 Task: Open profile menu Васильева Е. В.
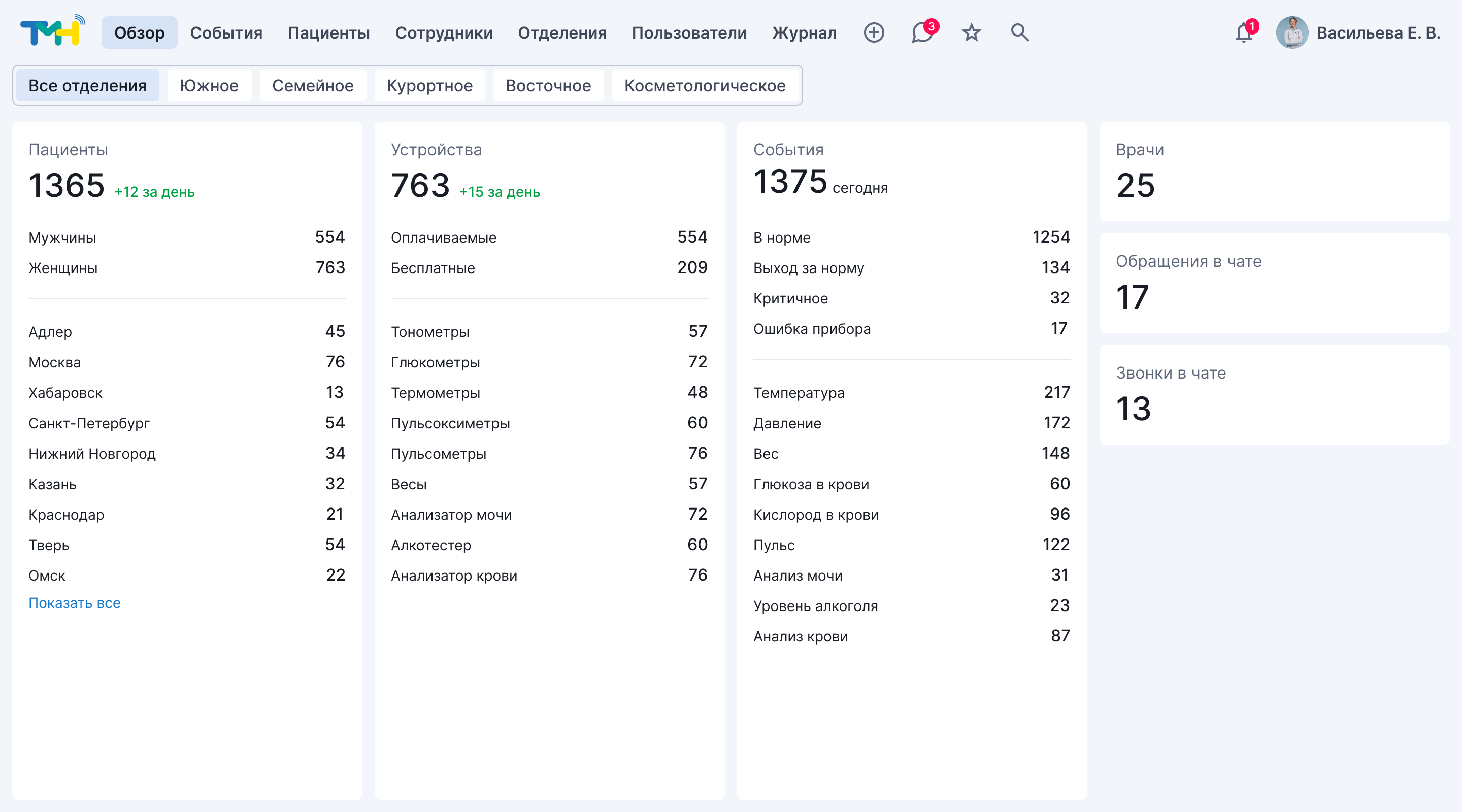pyautogui.click(x=1379, y=33)
